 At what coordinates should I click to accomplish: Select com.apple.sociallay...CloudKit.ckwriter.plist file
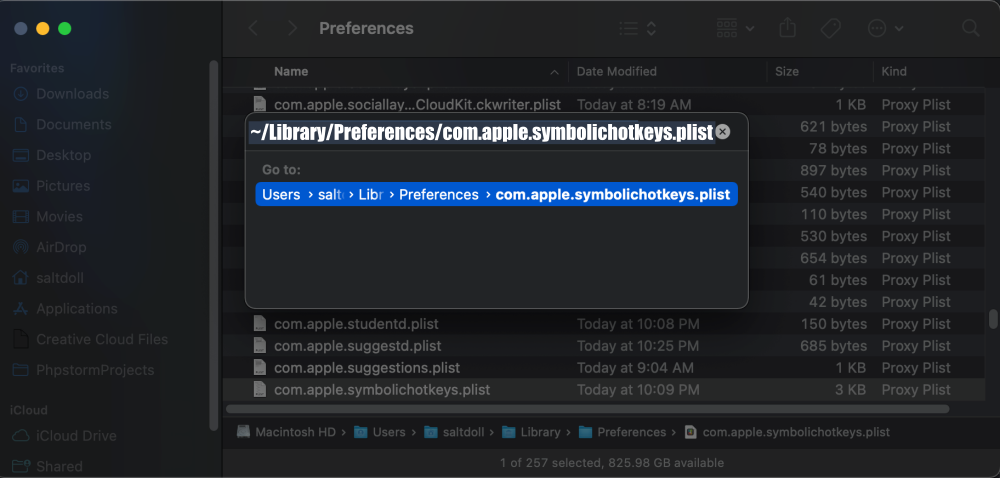[x=418, y=105]
